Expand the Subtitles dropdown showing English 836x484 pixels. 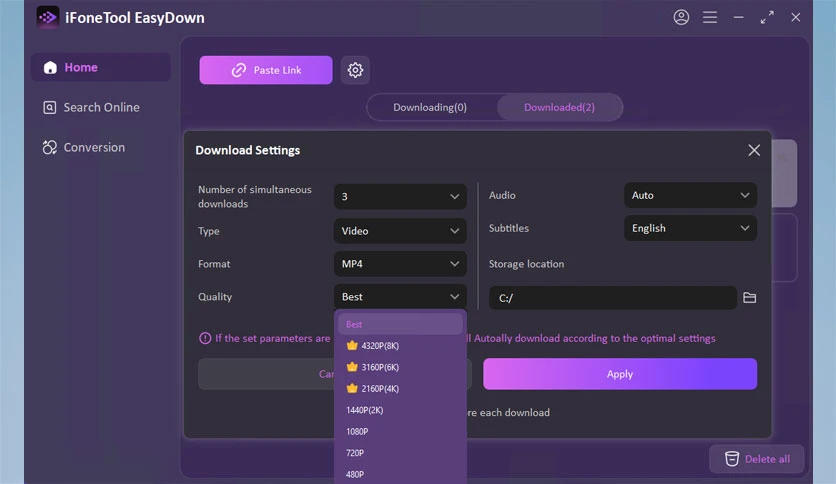(690, 228)
